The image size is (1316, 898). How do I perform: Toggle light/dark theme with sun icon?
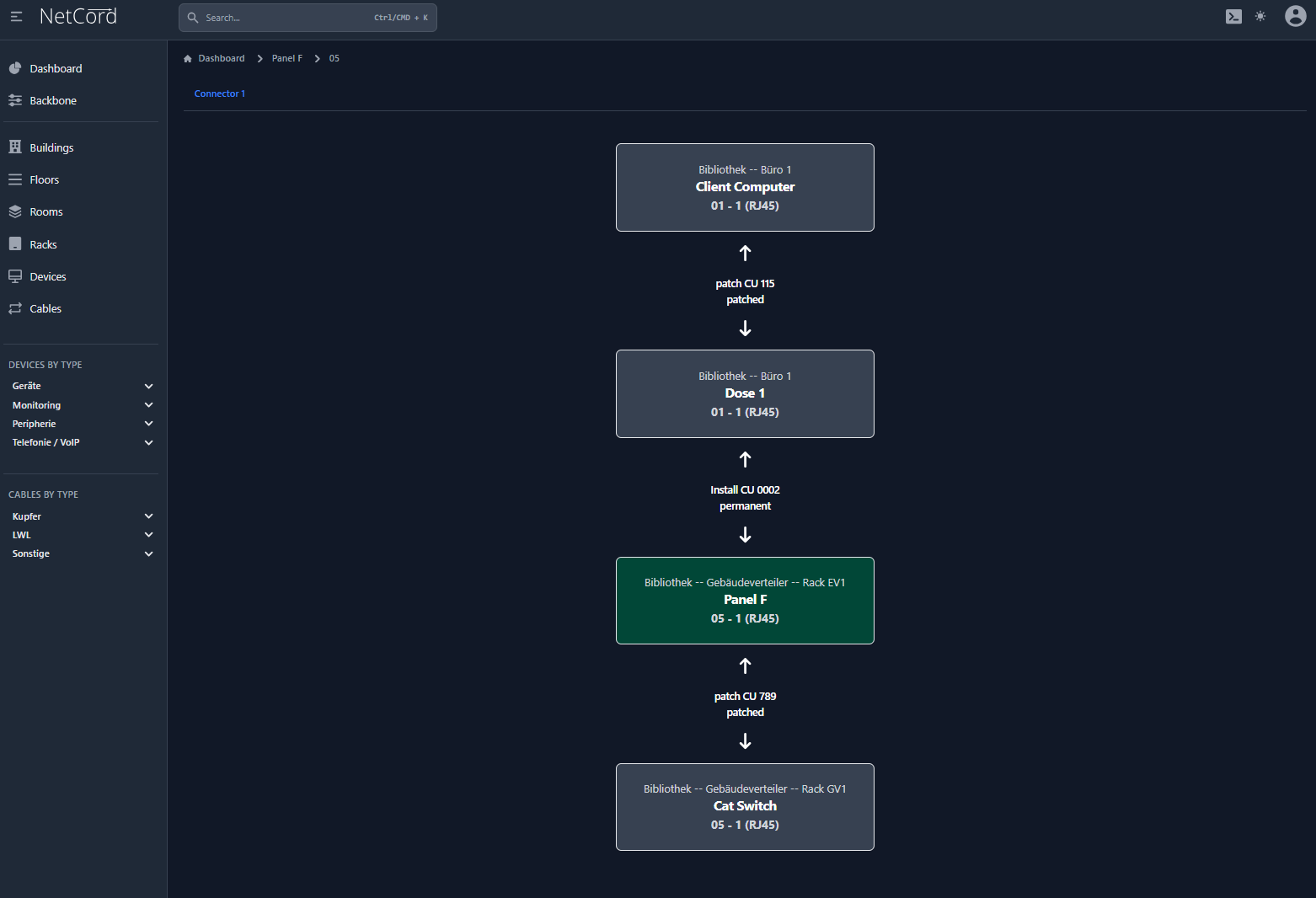tap(1260, 17)
